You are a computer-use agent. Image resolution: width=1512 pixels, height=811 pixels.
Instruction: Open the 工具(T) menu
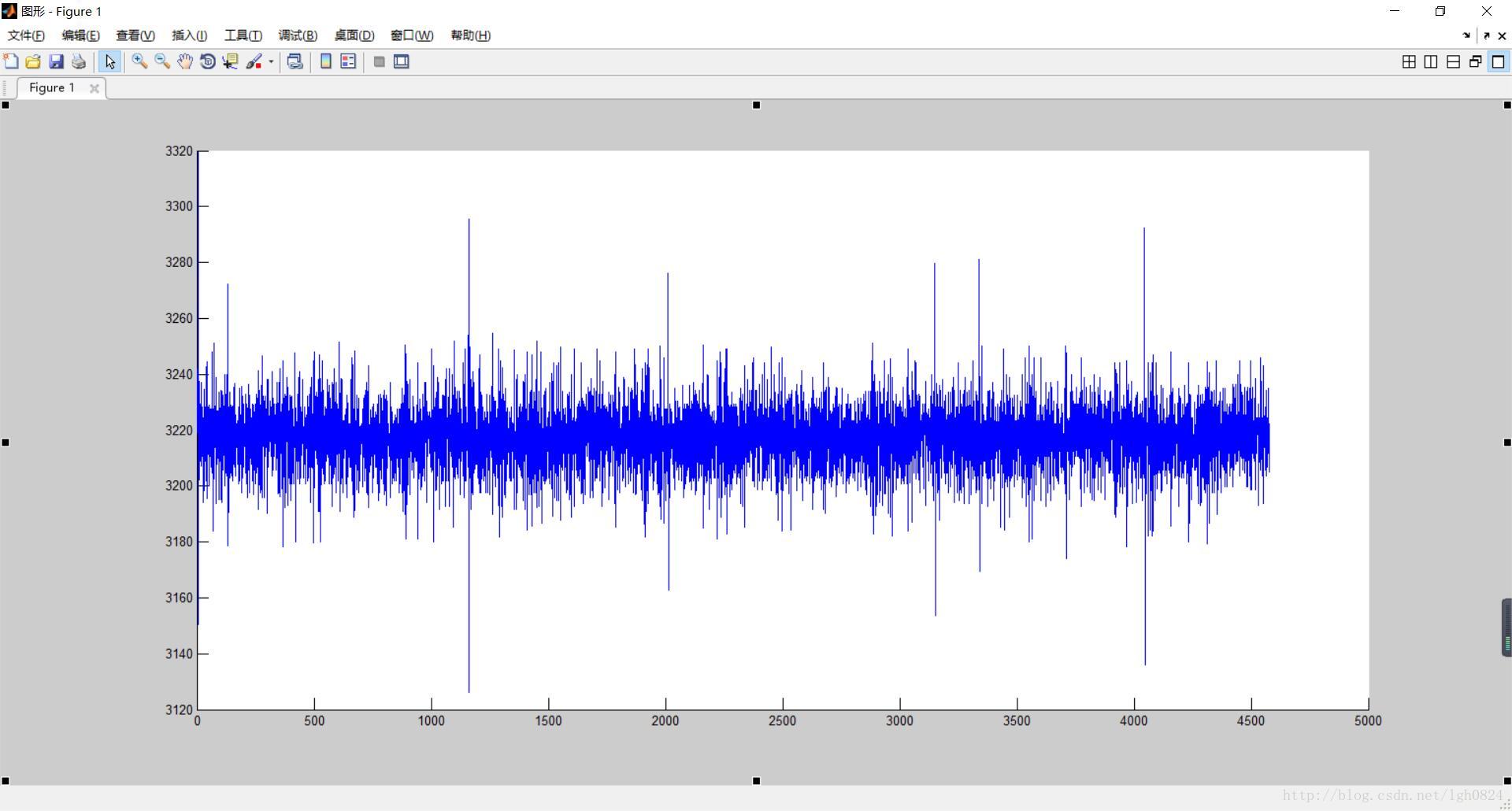pyautogui.click(x=243, y=35)
